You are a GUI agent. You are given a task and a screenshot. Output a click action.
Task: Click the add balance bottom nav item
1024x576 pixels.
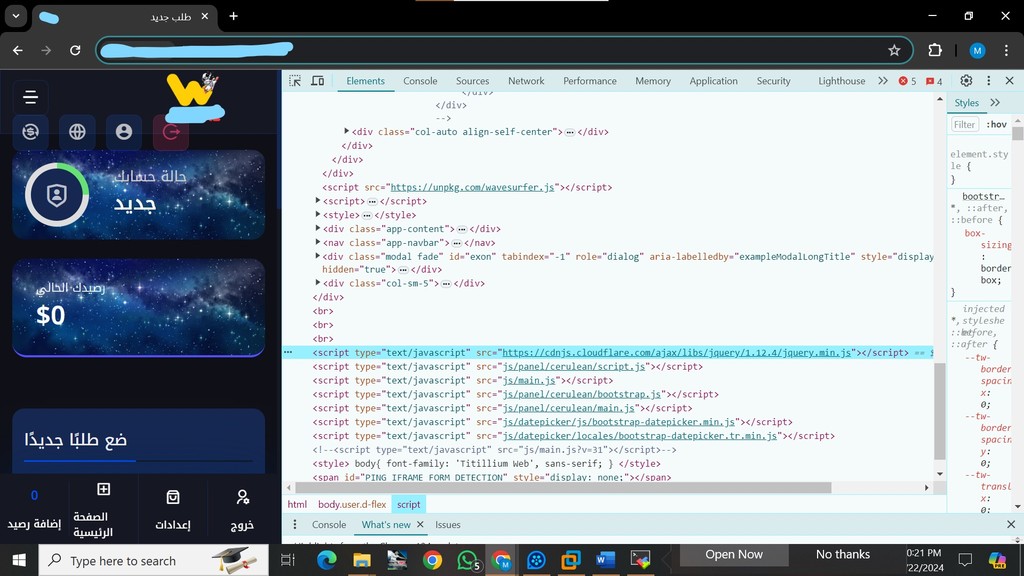pyautogui.click(x=35, y=510)
